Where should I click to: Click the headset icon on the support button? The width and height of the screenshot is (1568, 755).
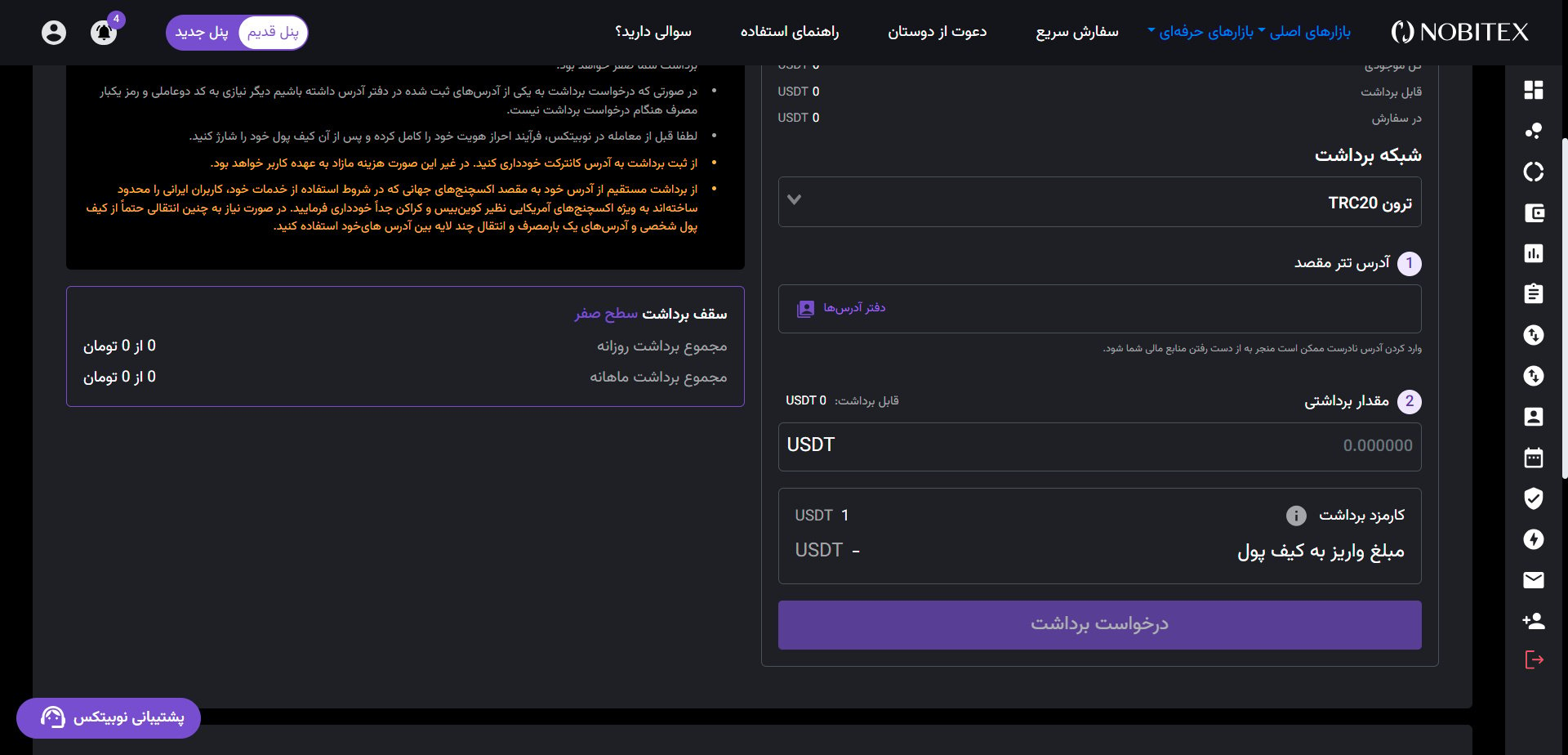click(52, 717)
